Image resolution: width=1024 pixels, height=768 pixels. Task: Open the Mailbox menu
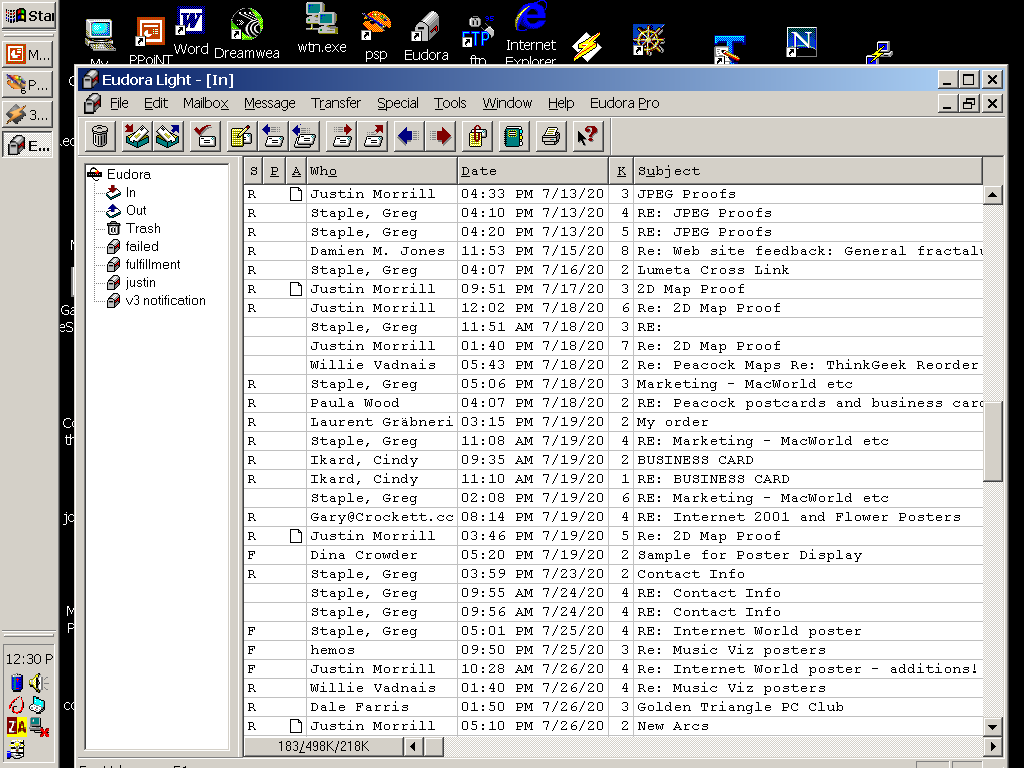[206, 103]
